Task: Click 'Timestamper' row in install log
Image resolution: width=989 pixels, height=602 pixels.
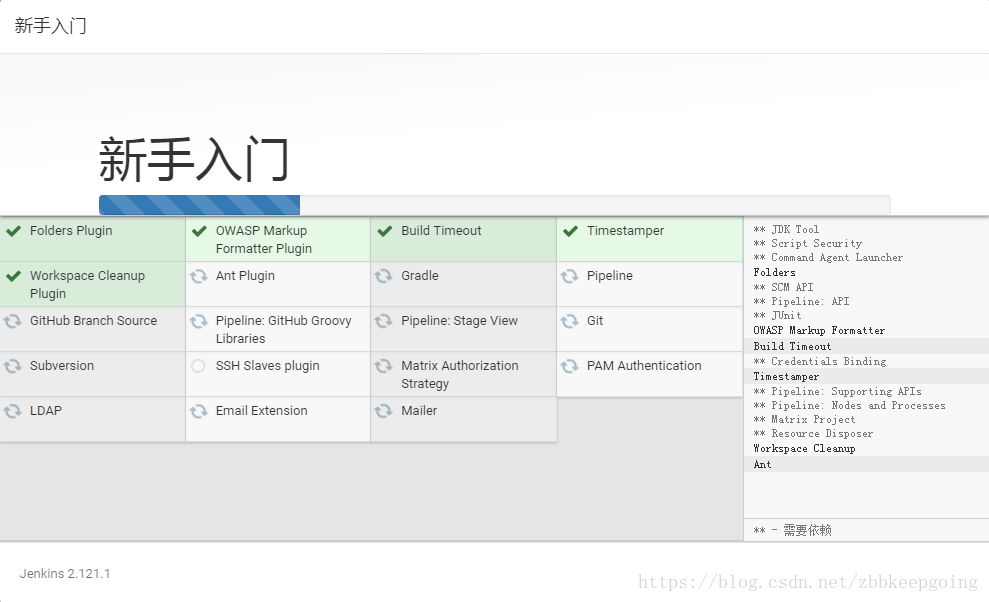Action: point(866,376)
